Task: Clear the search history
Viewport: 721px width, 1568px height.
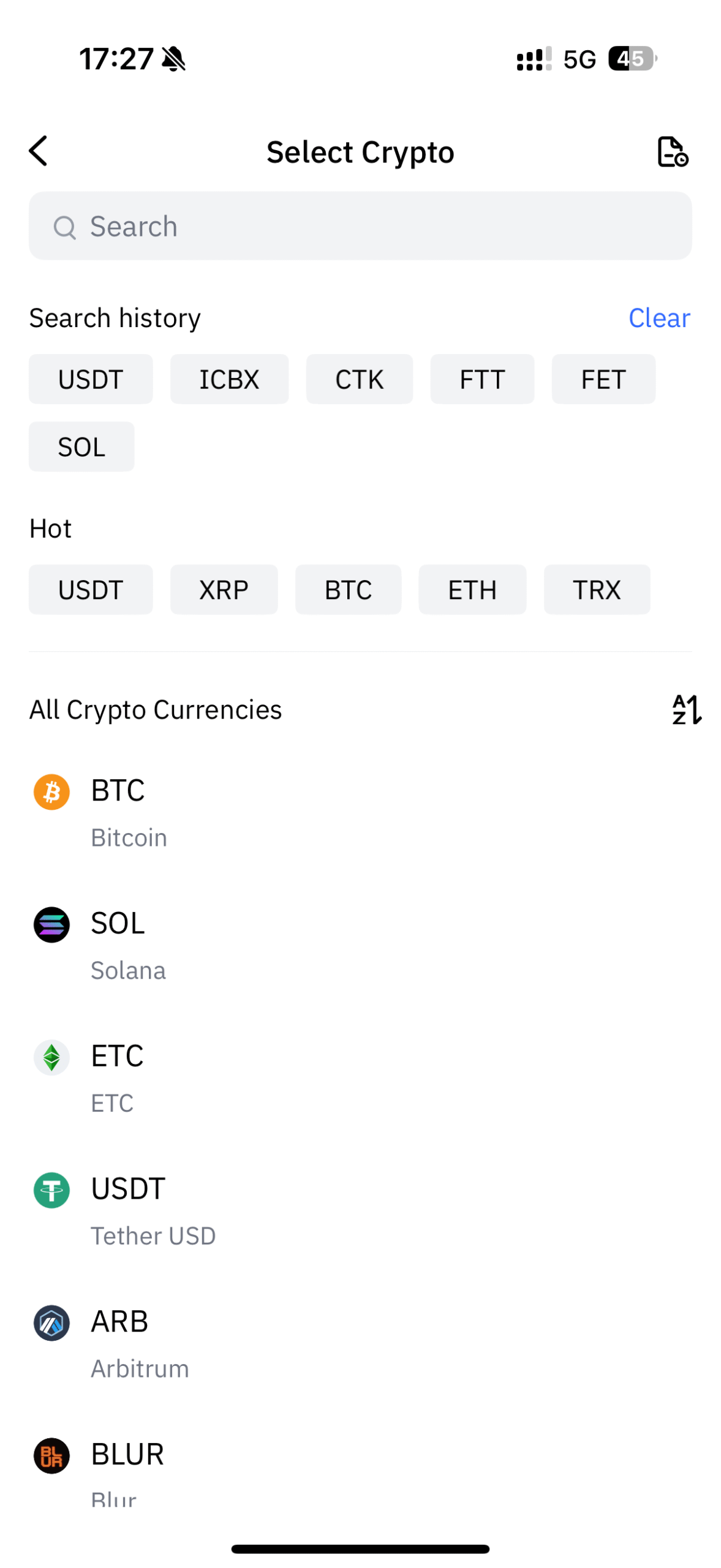Action: pos(659,318)
